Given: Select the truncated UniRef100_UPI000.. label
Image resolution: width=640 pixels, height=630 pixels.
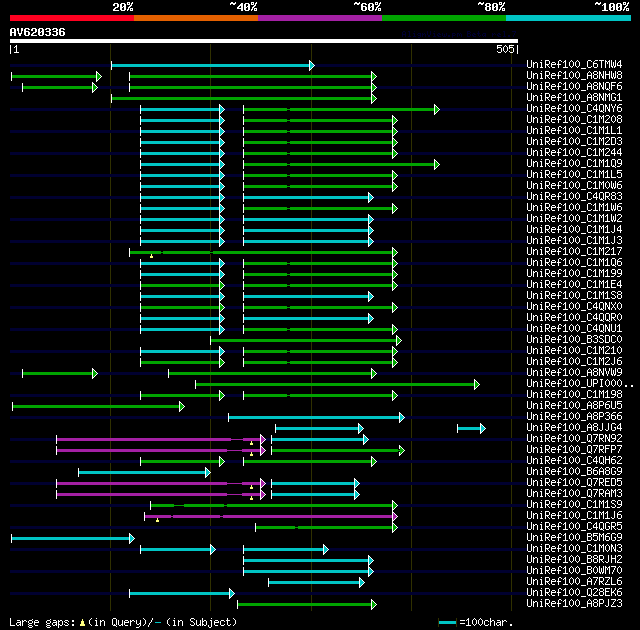Looking at the screenshot, I should point(580,384).
